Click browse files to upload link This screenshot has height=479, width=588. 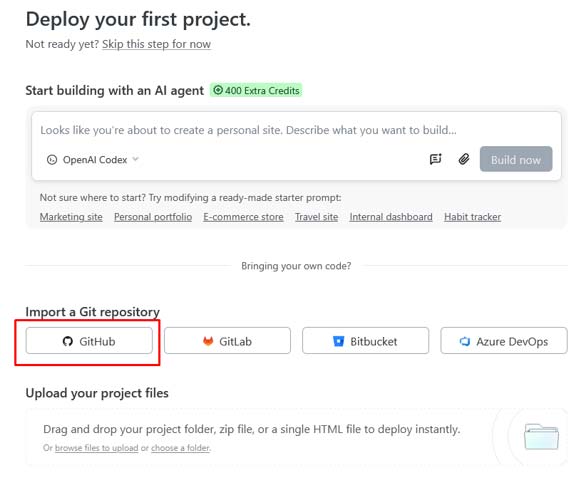pos(96,448)
